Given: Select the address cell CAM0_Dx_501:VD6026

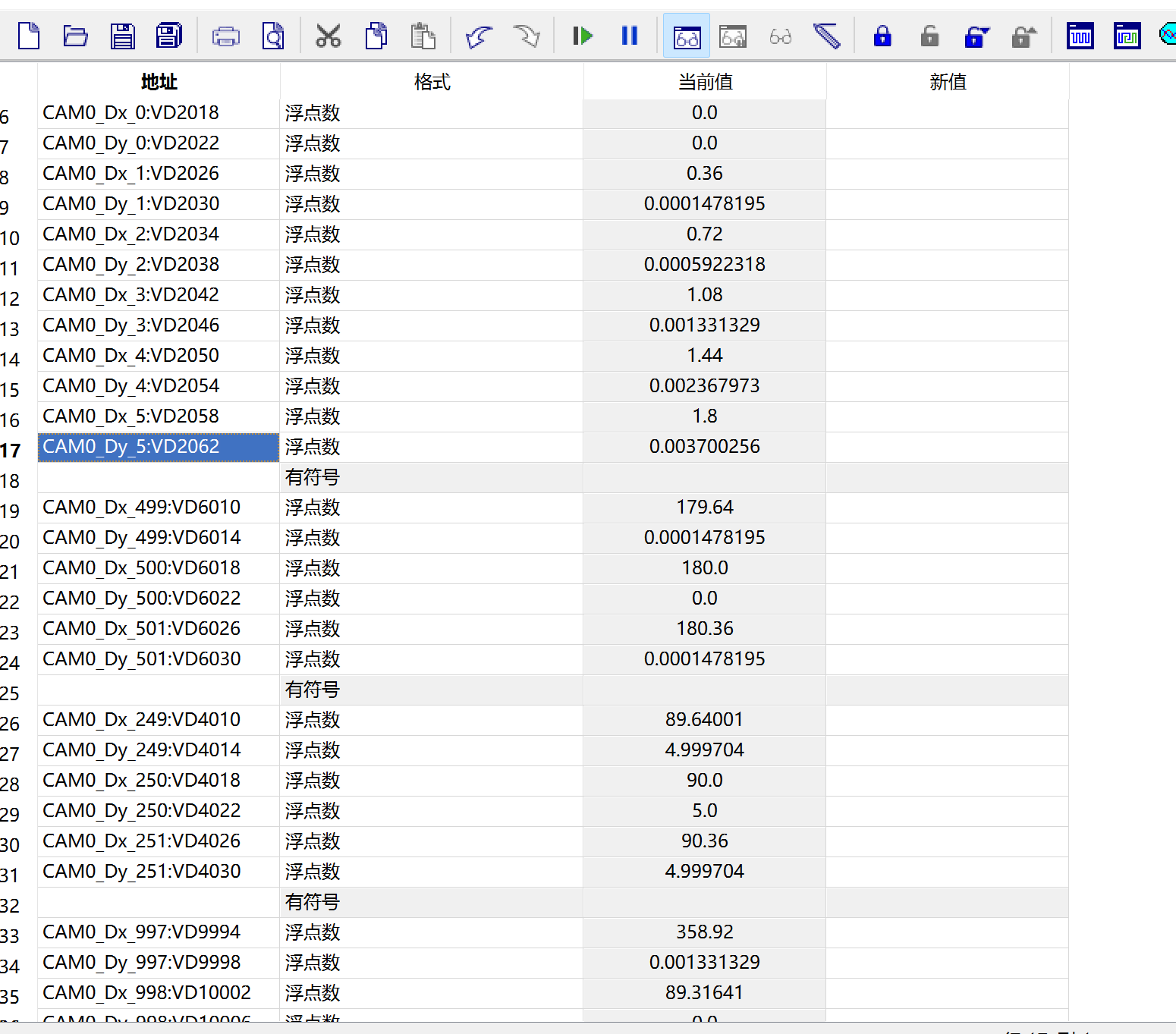Looking at the screenshot, I should (x=159, y=629).
